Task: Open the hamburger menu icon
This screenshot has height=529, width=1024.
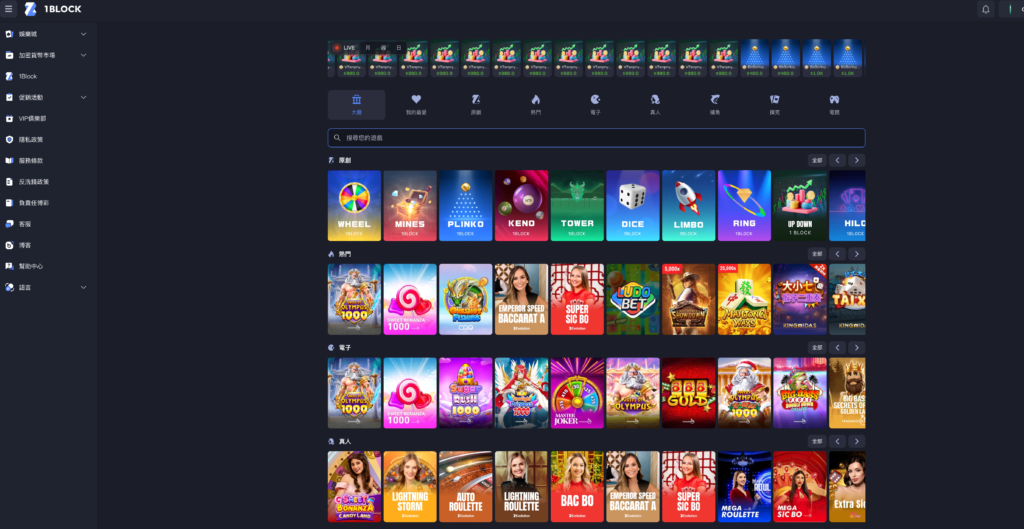Action: tap(9, 9)
